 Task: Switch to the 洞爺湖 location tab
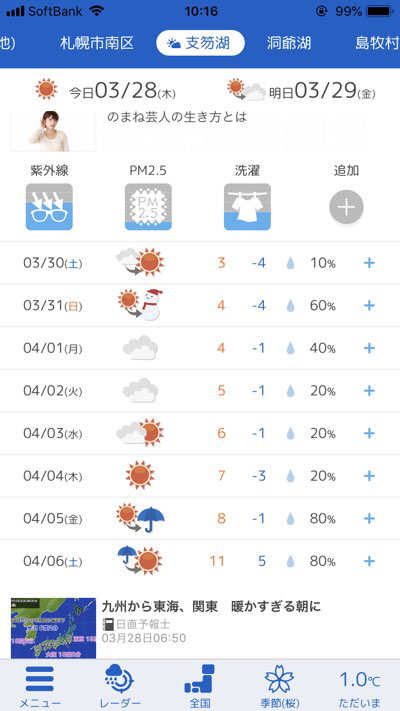point(288,43)
